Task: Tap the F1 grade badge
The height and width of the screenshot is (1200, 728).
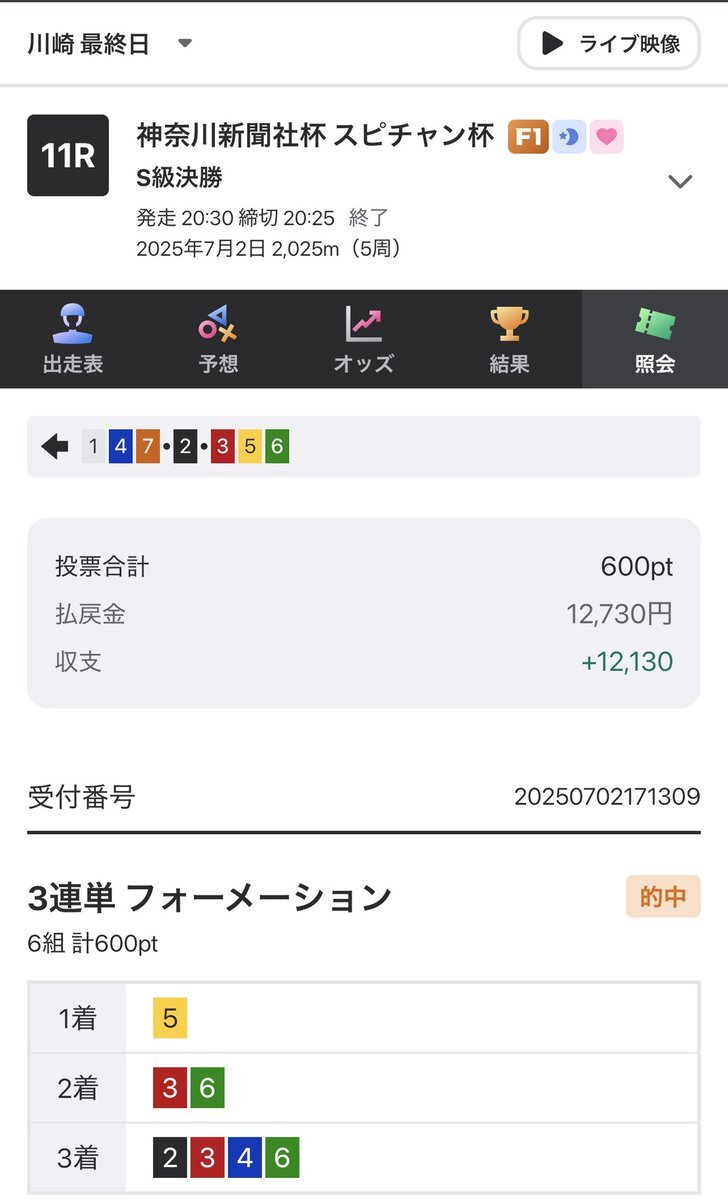Action: 528,136
